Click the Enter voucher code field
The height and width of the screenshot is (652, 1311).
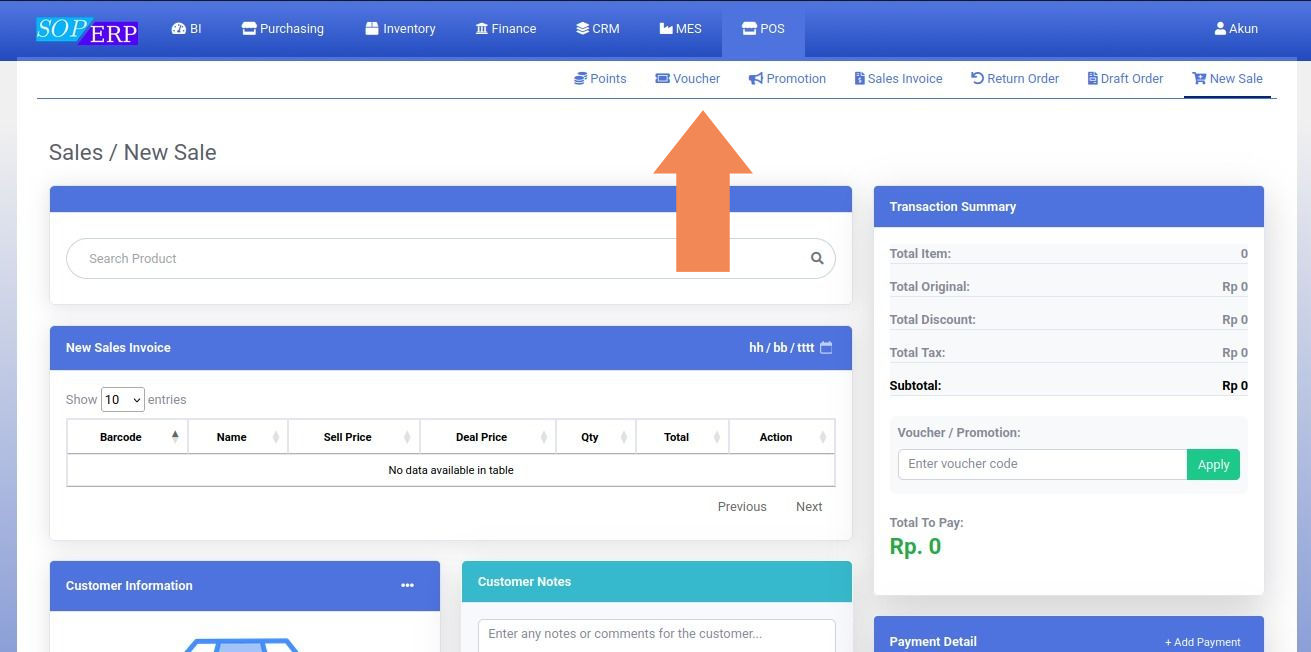(x=1042, y=464)
